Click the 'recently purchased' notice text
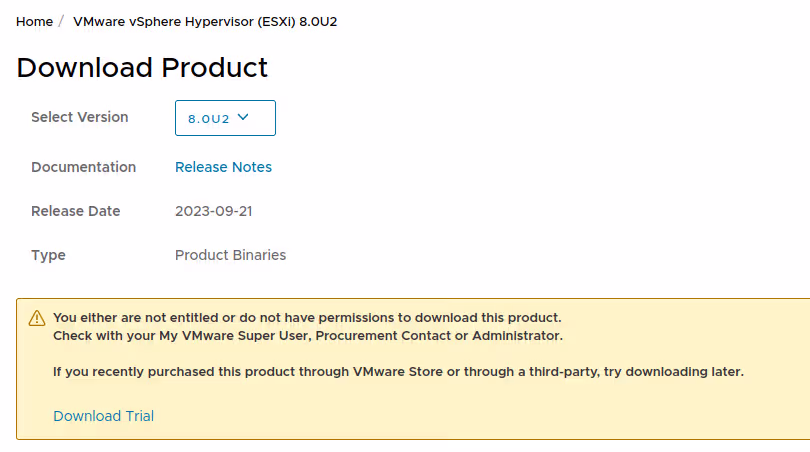 click(398, 372)
